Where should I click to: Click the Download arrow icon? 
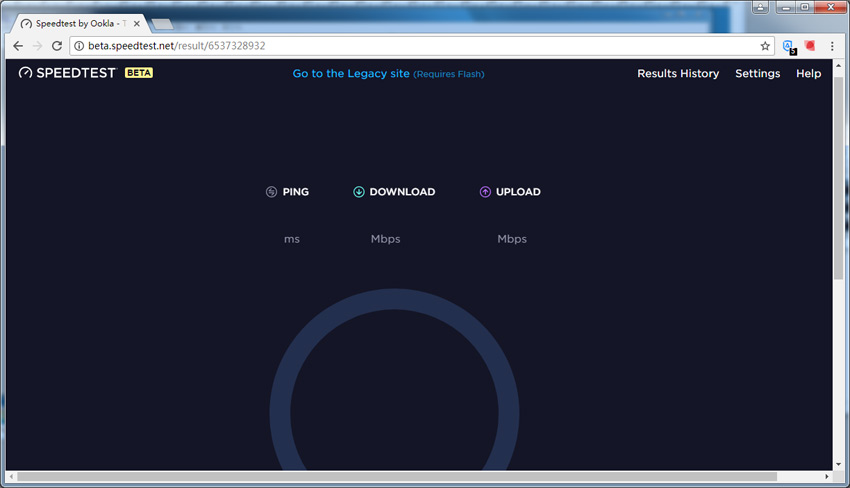359,192
